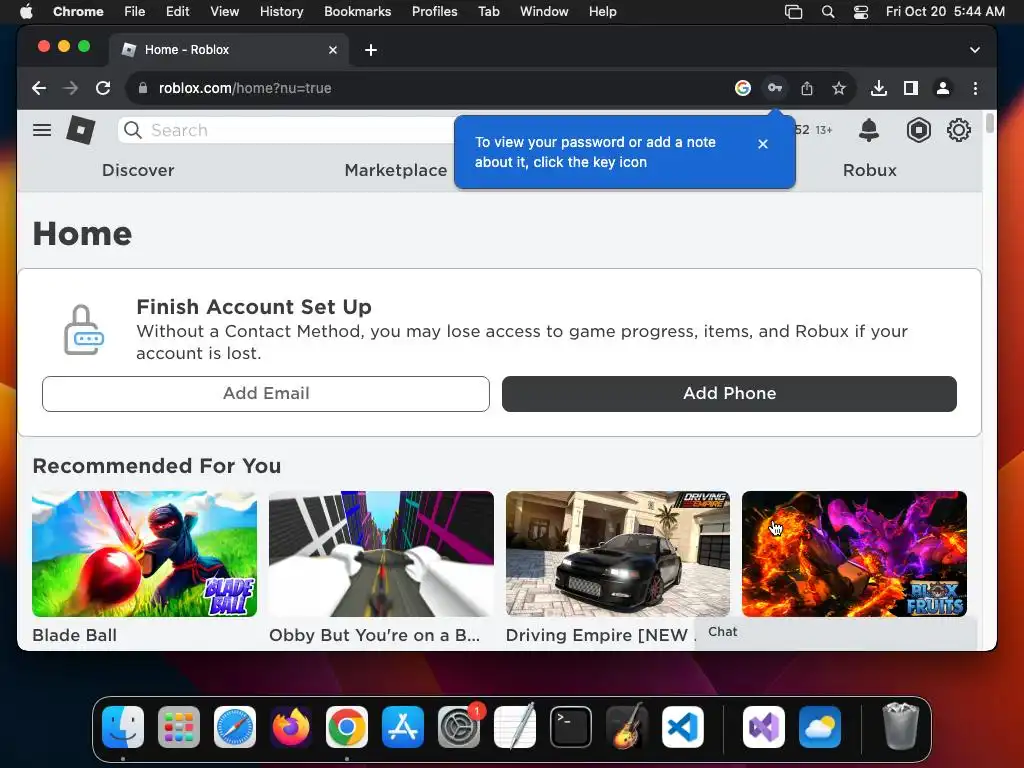Click the Stage Manager menu bar icon
This screenshot has width=1024, height=768.
[793, 11]
